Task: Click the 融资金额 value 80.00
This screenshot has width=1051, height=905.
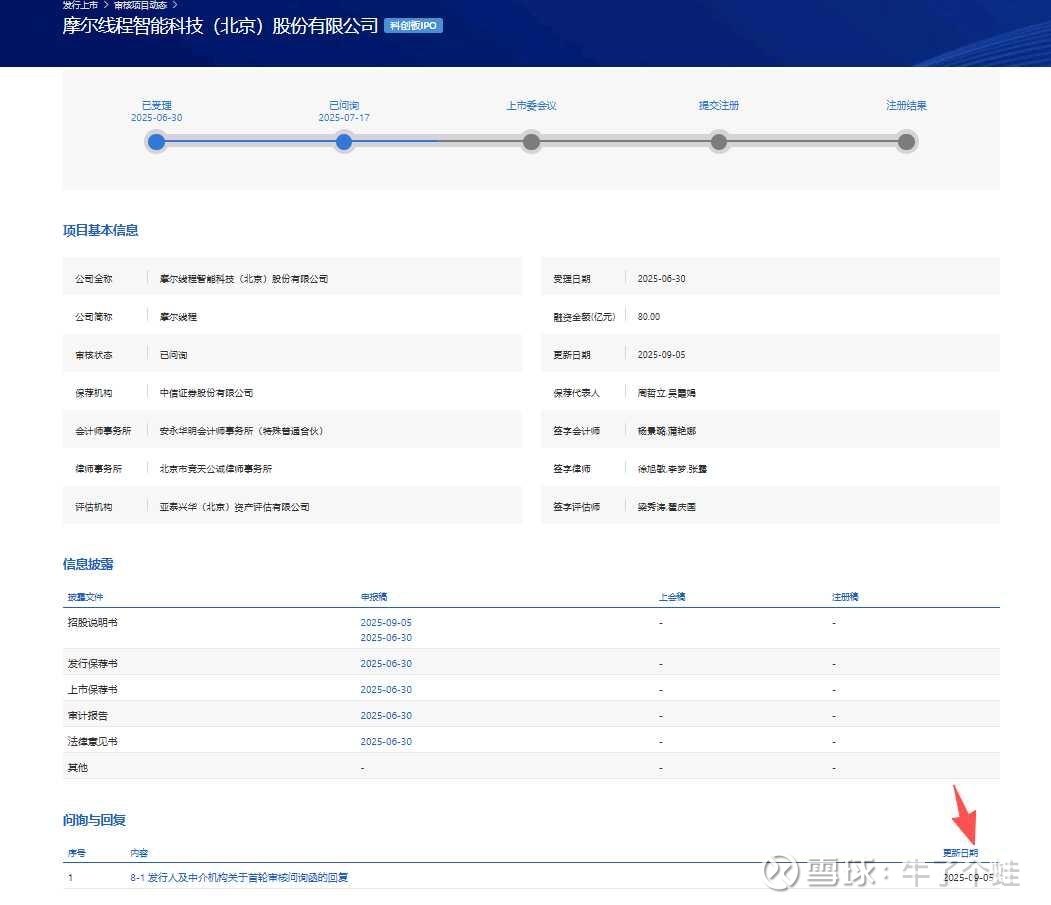Action: coord(649,316)
